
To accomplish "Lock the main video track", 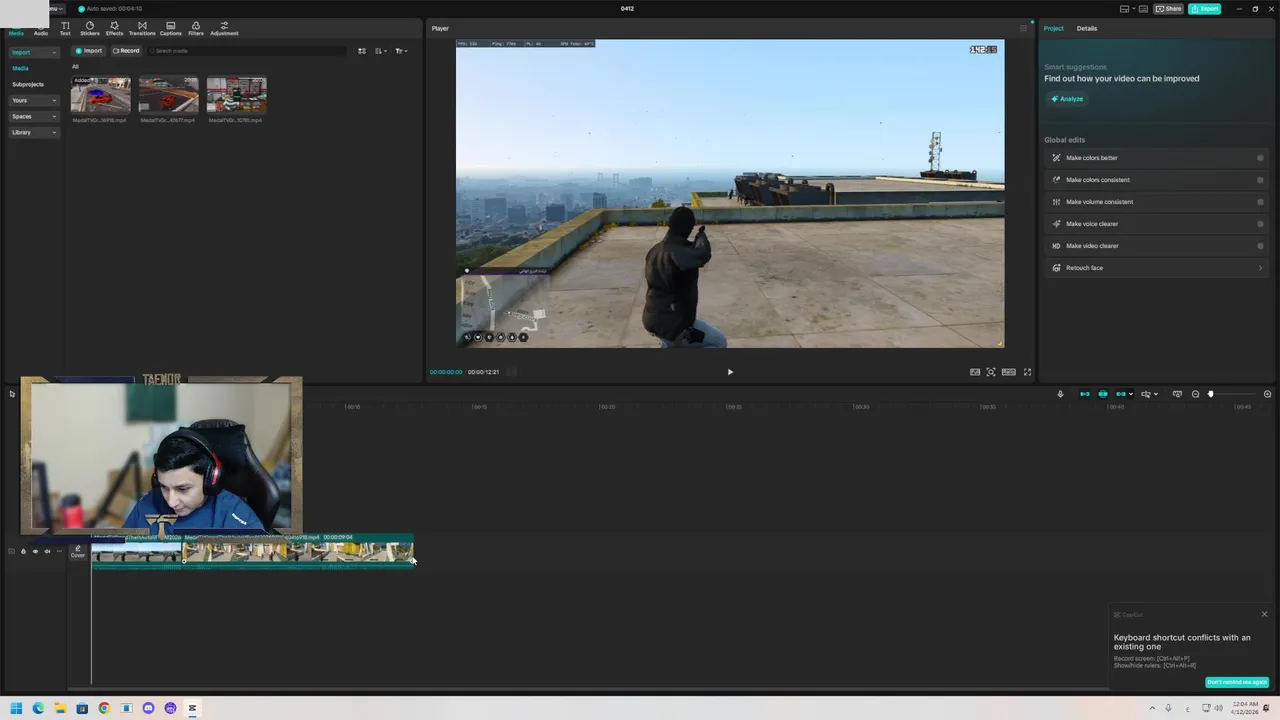I will pyautogui.click(x=23, y=551).
